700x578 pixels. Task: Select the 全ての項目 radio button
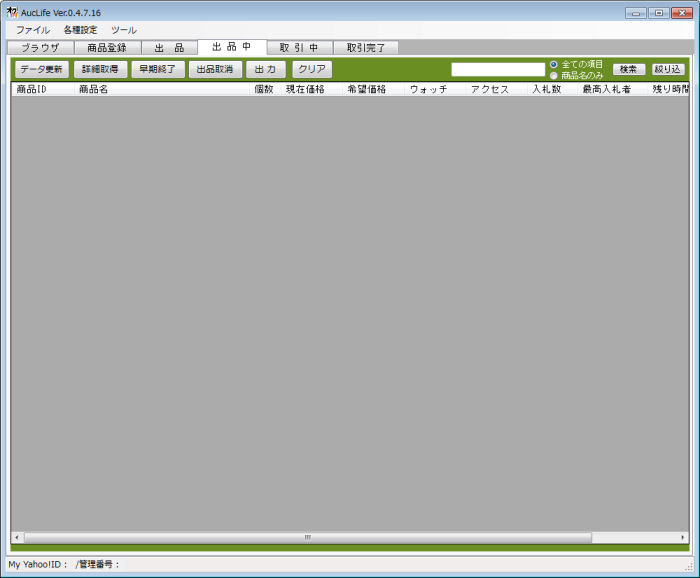click(x=577, y=64)
